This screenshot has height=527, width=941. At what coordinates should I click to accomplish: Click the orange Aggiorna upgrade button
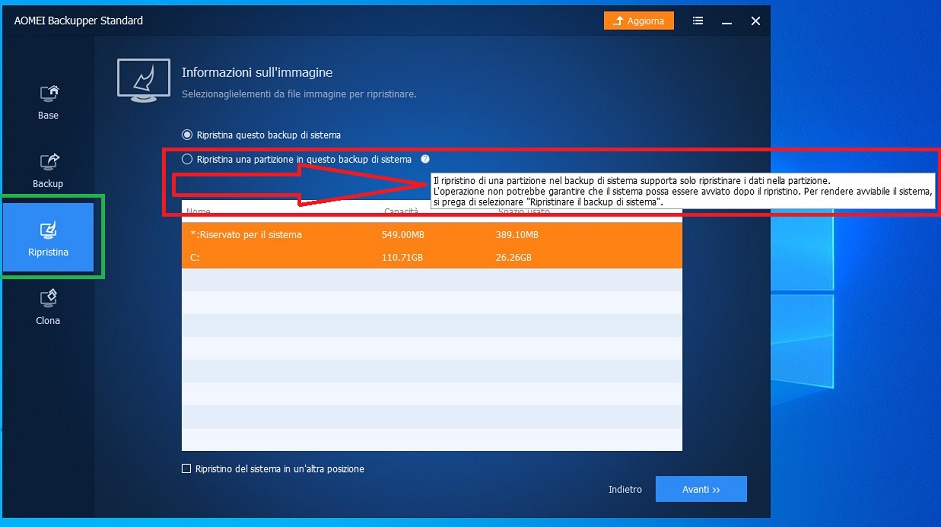pyautogui.click(x=639, y=20)
